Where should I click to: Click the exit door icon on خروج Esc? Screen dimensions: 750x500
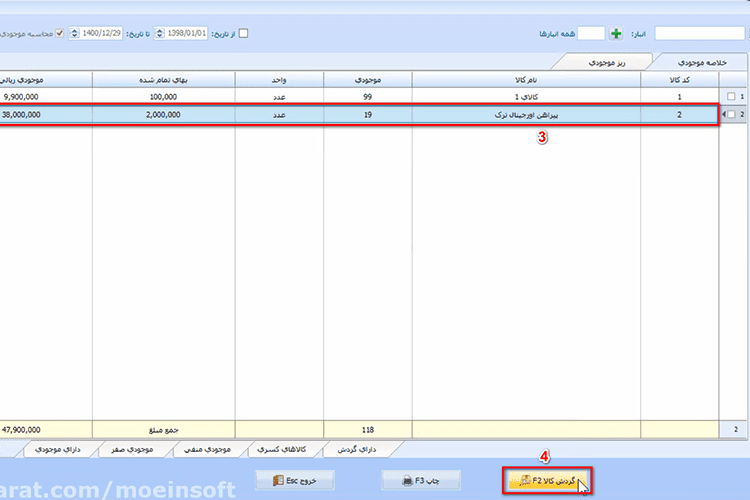click(278, 480)
